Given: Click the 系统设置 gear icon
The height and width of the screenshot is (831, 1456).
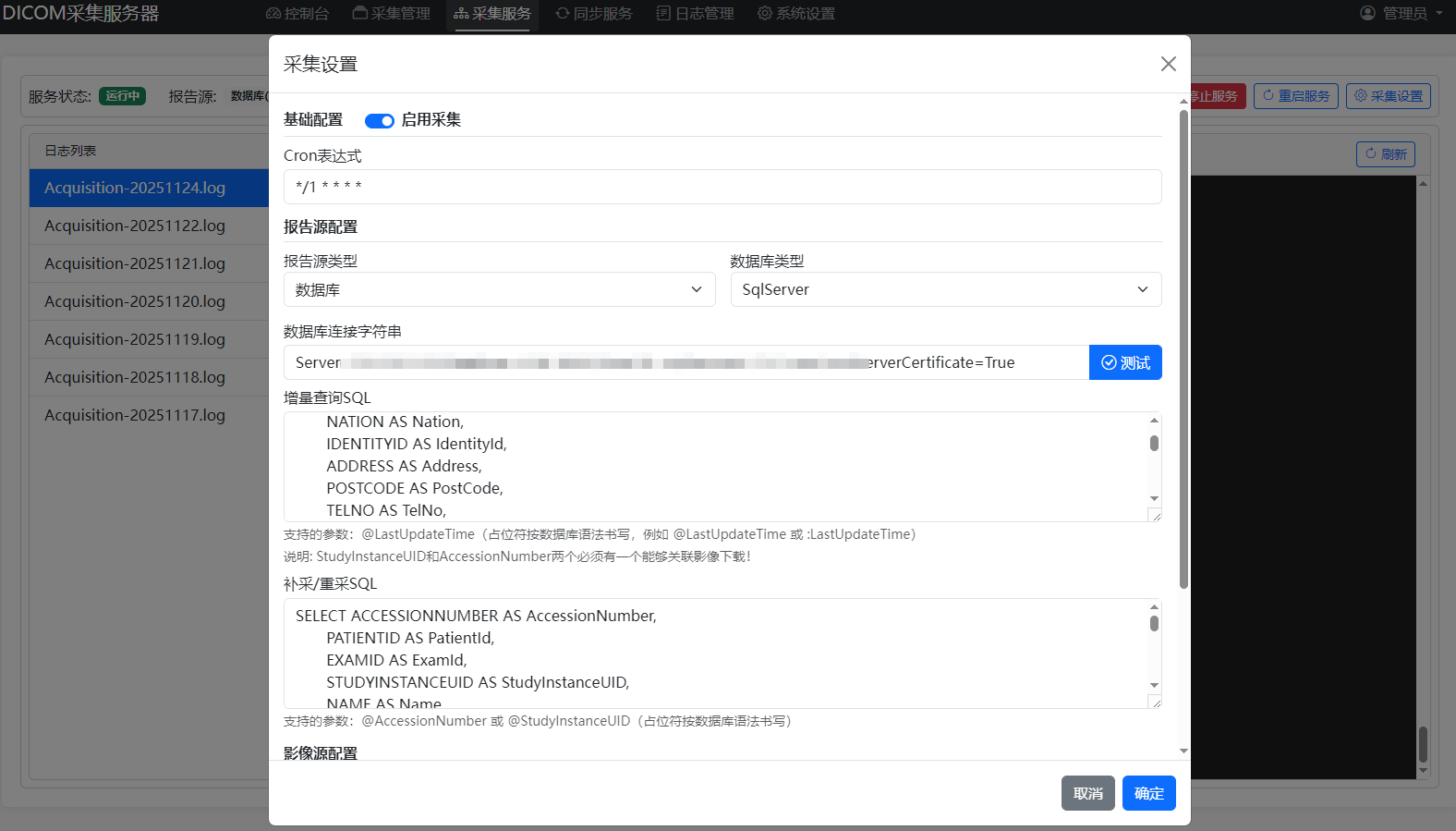Looking at the screenshot, I should [765, 14].
